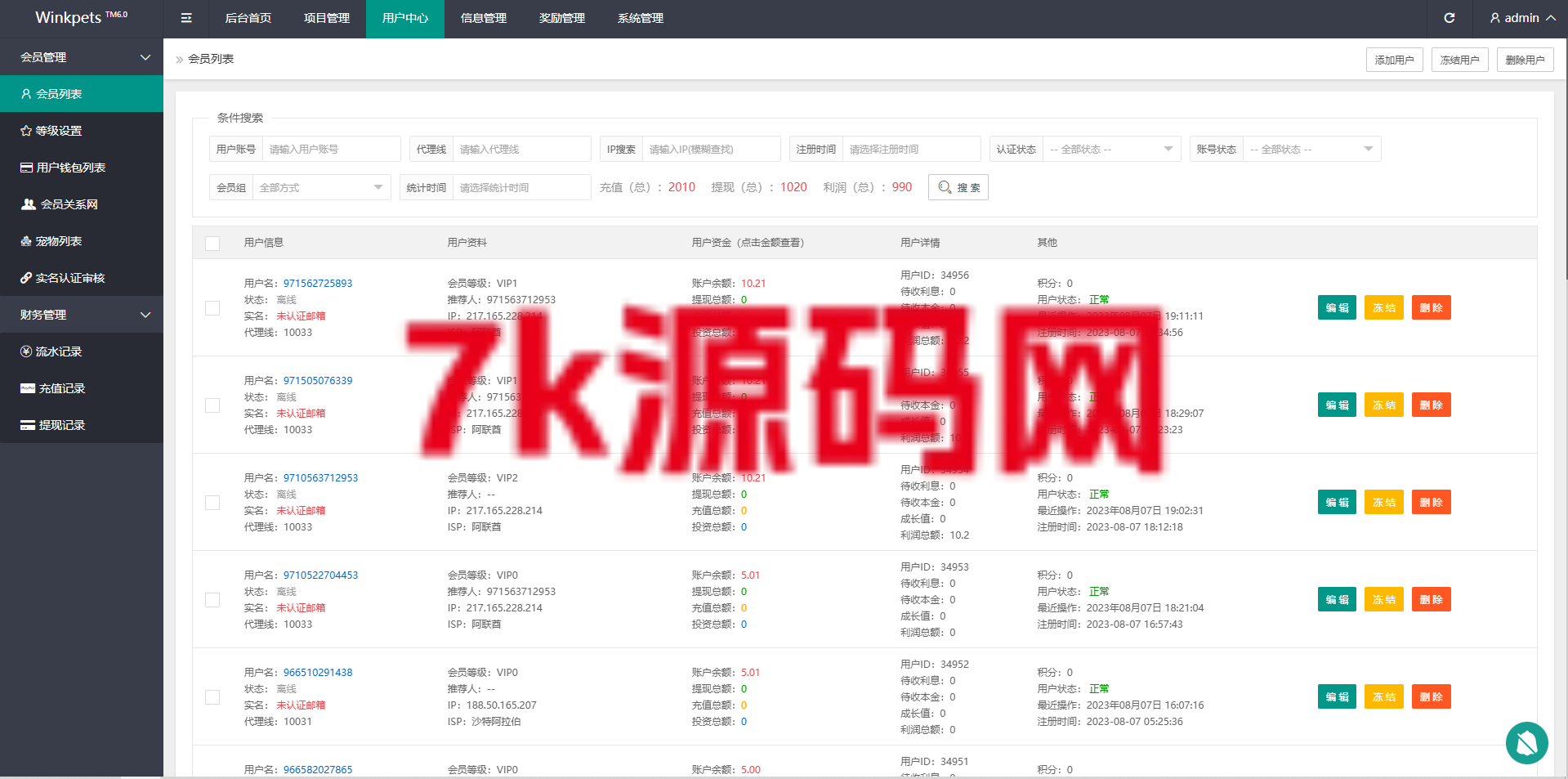The image size is (1568, 779).
Task: Open the 项目管理 top menu
Action: pyautogui.click(x=327, y=18)
